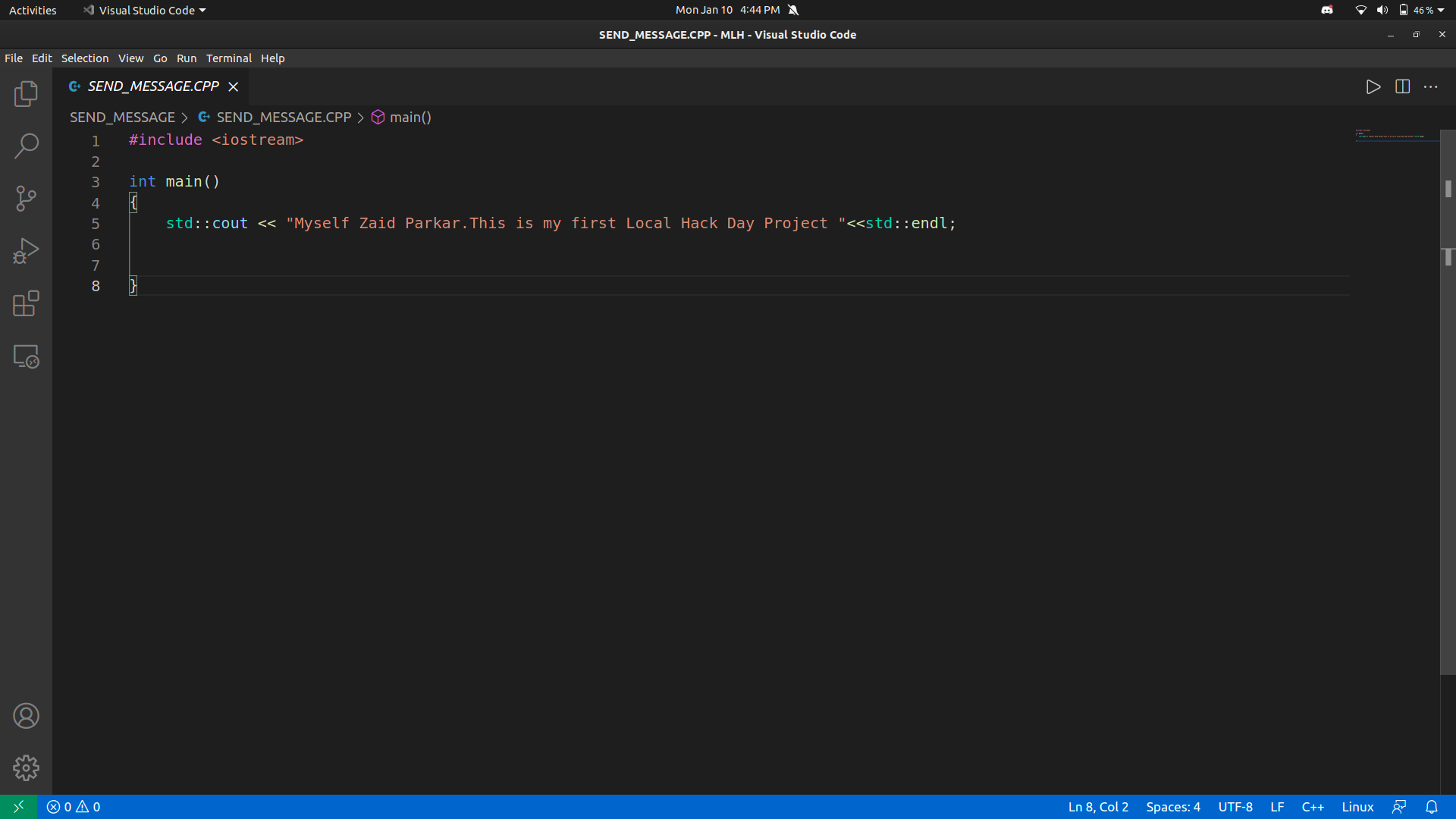This screenshot has width=1456, height=819.
Task: Toggle problems panel via errors and warnings count
Action: pyautogui.click(x=74, y=807)
